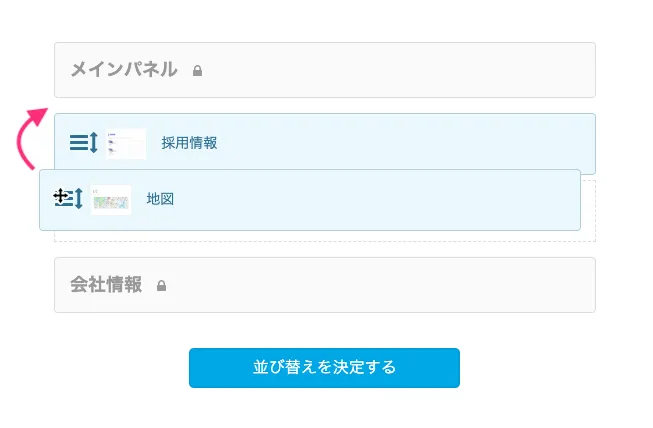Image resolution: width=653 pixels, height=428 pixels.
Task: Click empty space in the 地図 row
Action: click(380, 199)
